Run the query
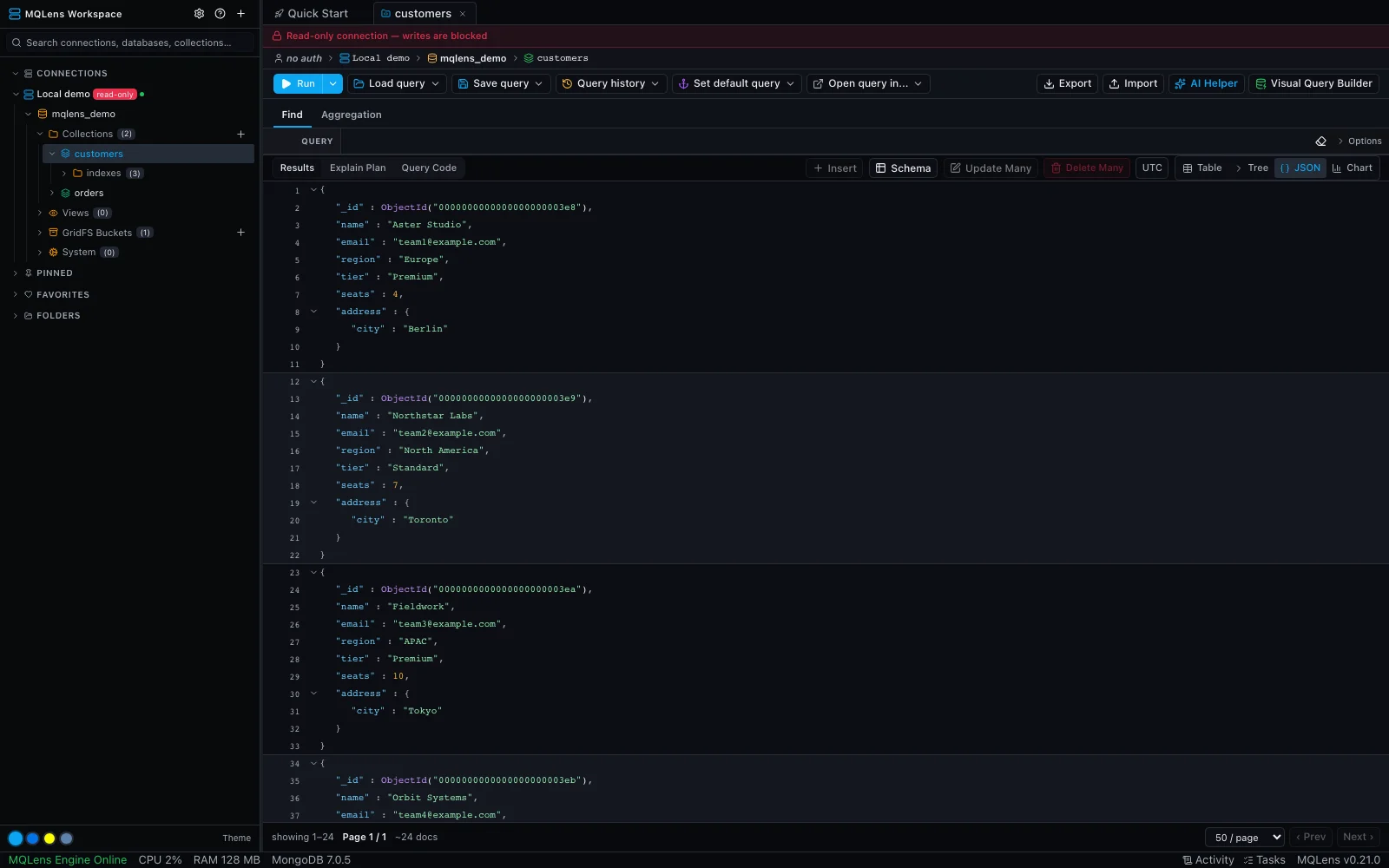Viewport: 1389px width, 868px height. pos(298,83)
